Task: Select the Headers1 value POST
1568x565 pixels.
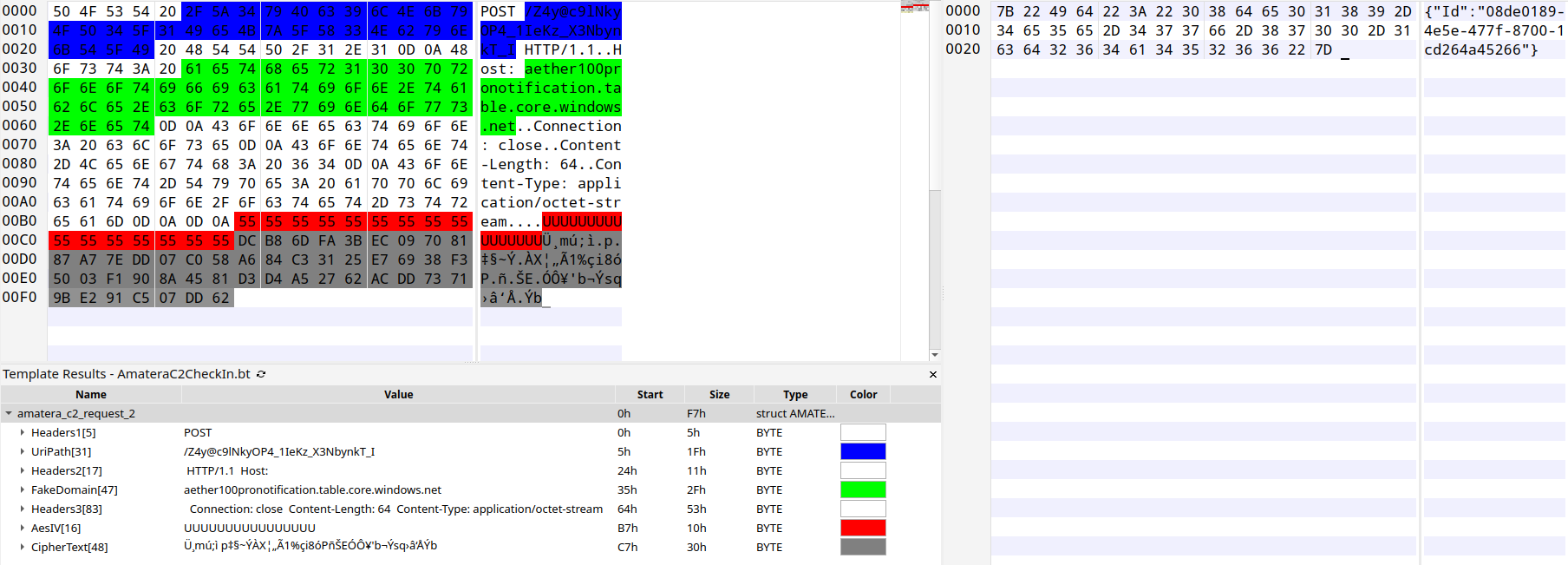Action: tap(198, 433)
